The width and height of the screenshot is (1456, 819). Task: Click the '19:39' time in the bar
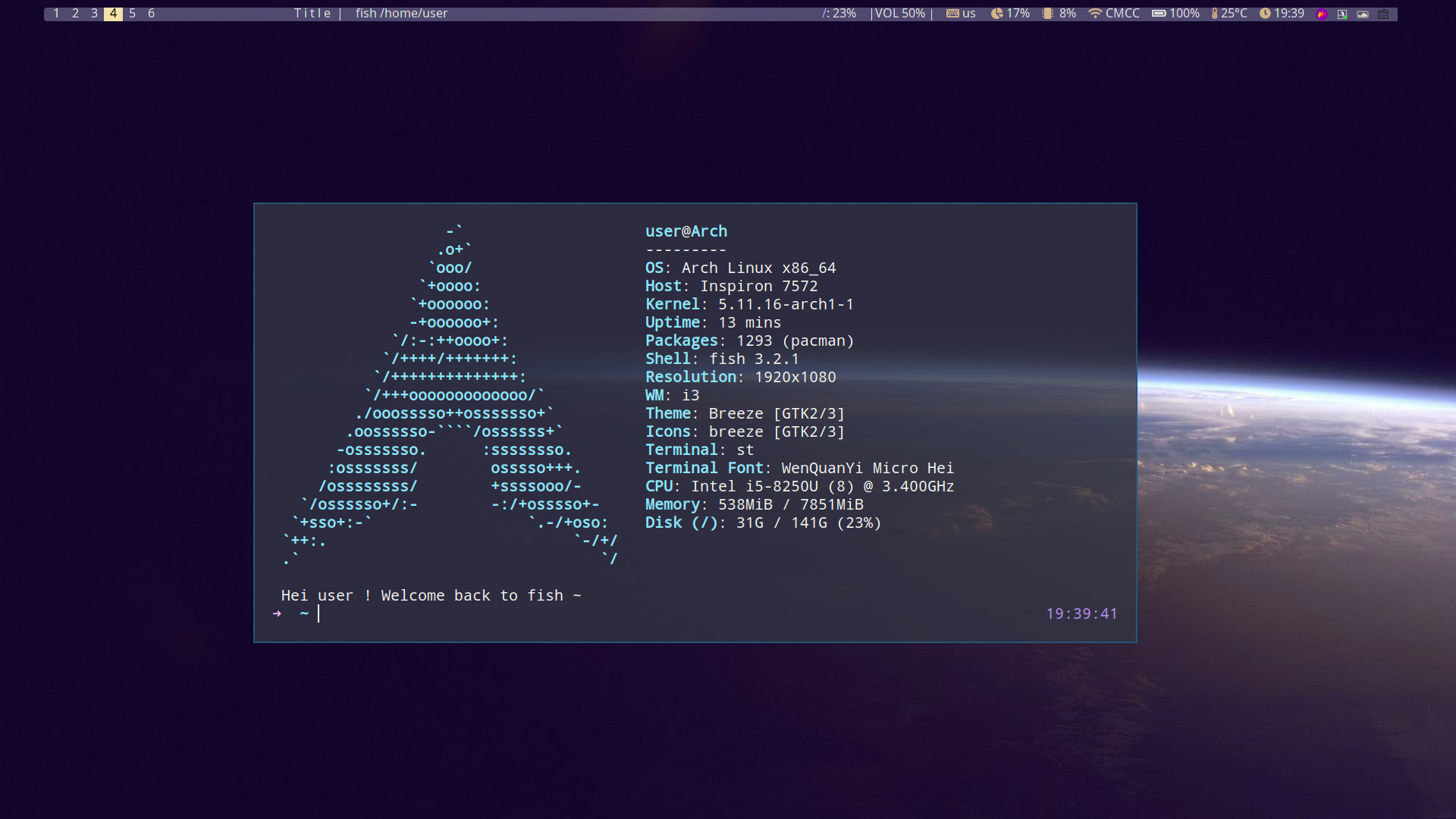(1289, 14)
